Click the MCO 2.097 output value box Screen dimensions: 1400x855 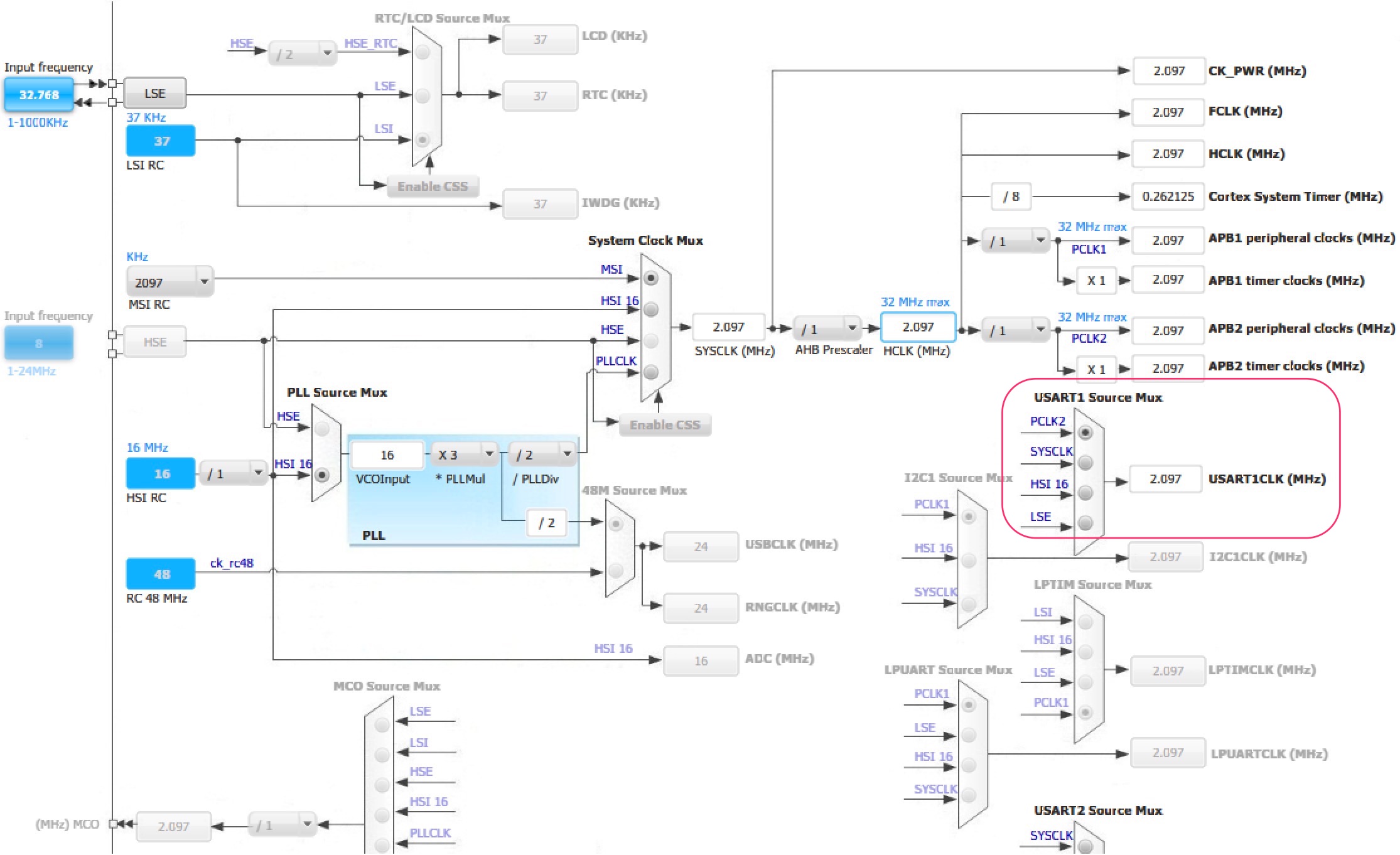pos(173,827)
